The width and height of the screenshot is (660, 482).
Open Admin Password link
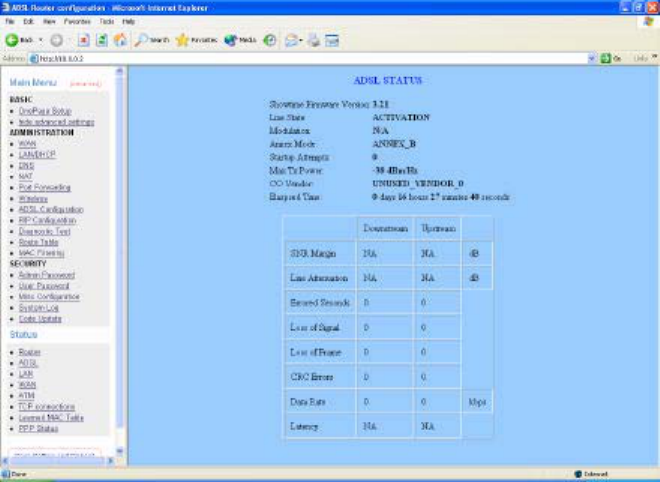point(47,275)
